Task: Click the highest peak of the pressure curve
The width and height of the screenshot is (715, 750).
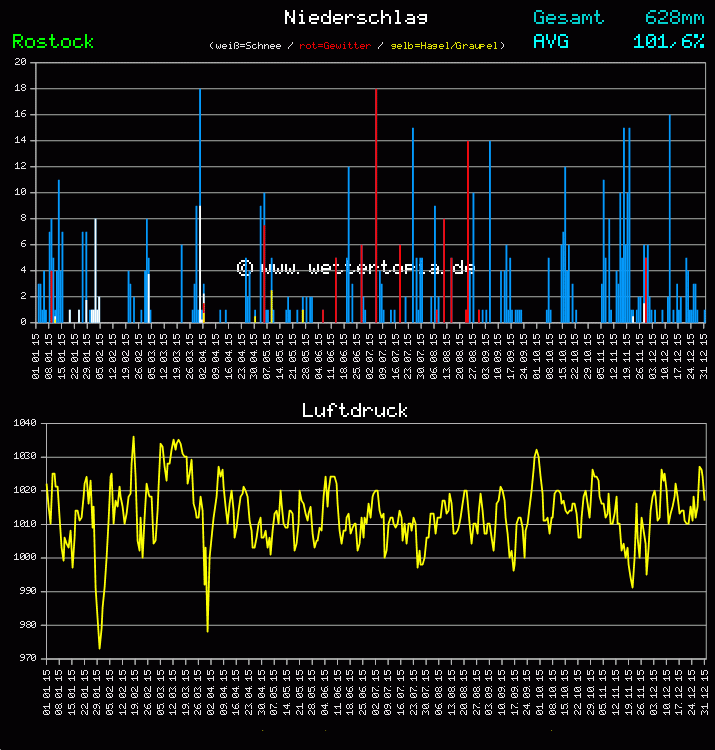Action: click(x=134, y=437)
